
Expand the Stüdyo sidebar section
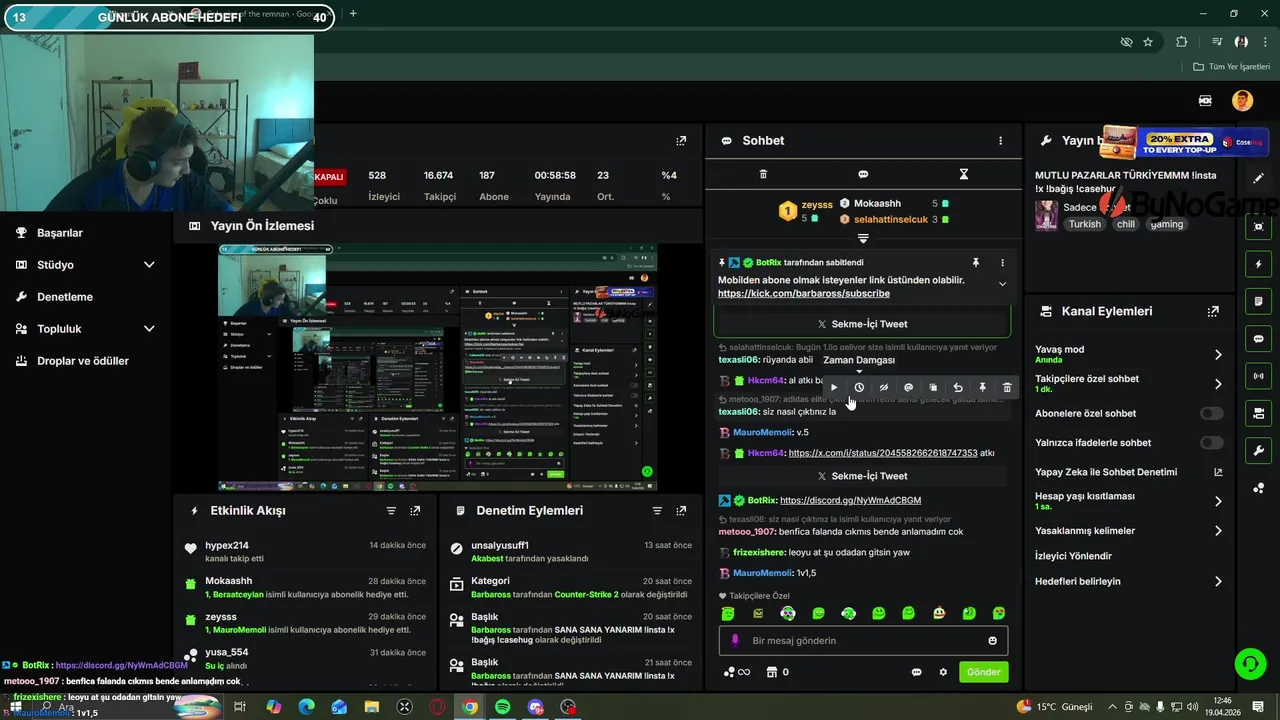tap(149, 265)
